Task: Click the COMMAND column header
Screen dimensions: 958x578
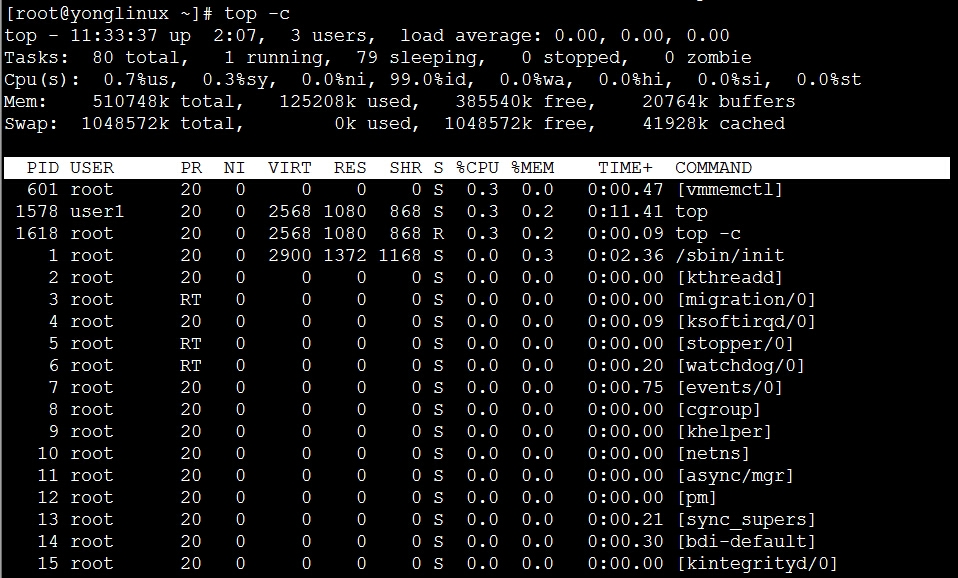Action: (714, 167)
